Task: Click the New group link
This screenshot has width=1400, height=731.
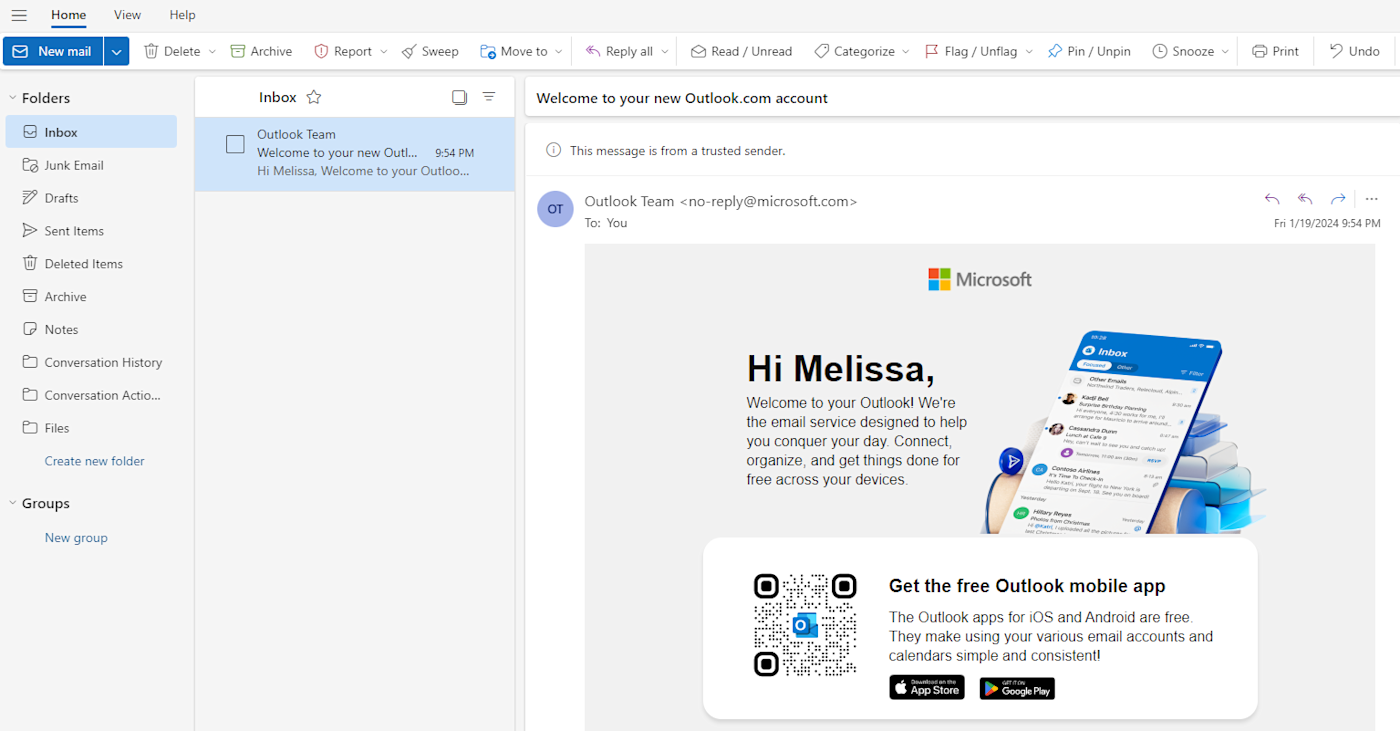Action: [x=76, y=538]
